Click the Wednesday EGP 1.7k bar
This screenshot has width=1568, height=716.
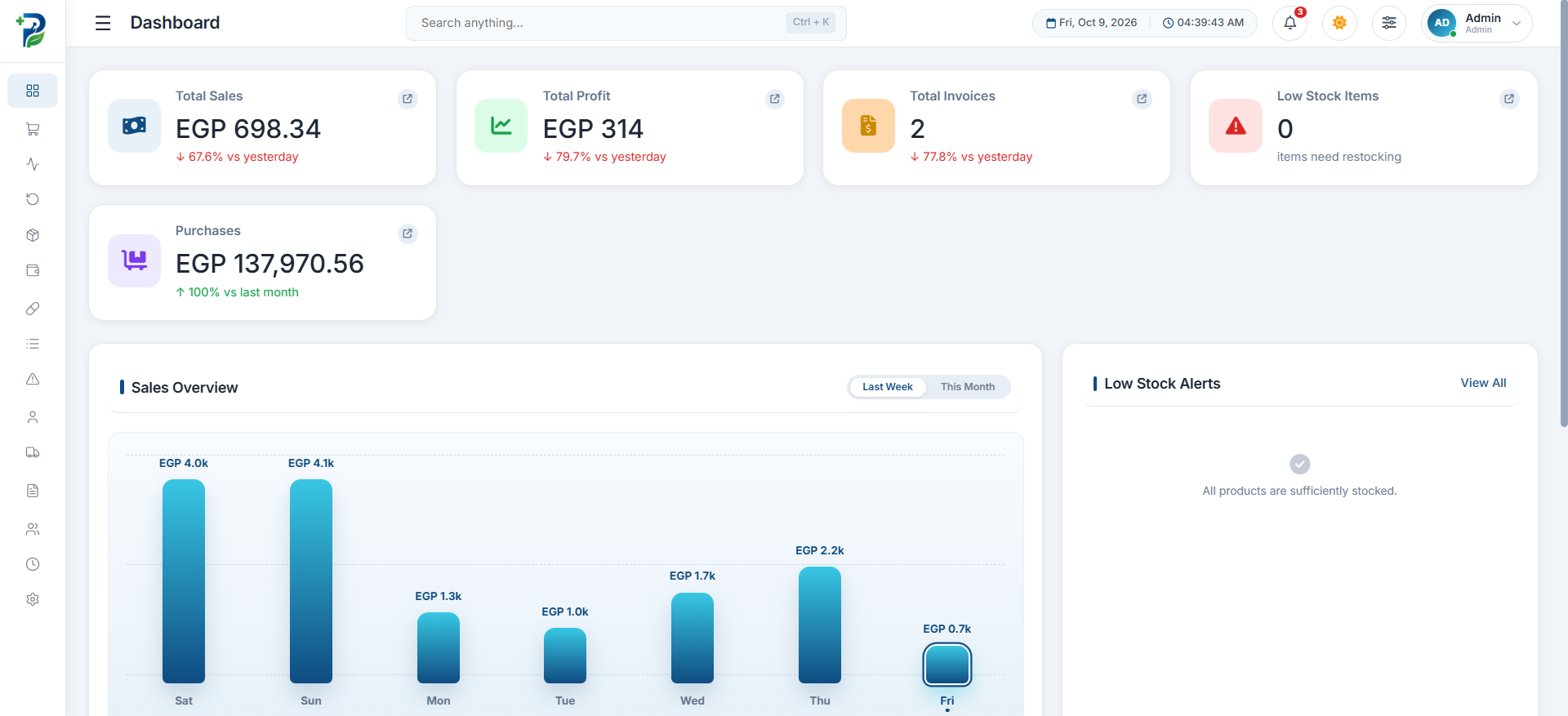pos(693,638)
